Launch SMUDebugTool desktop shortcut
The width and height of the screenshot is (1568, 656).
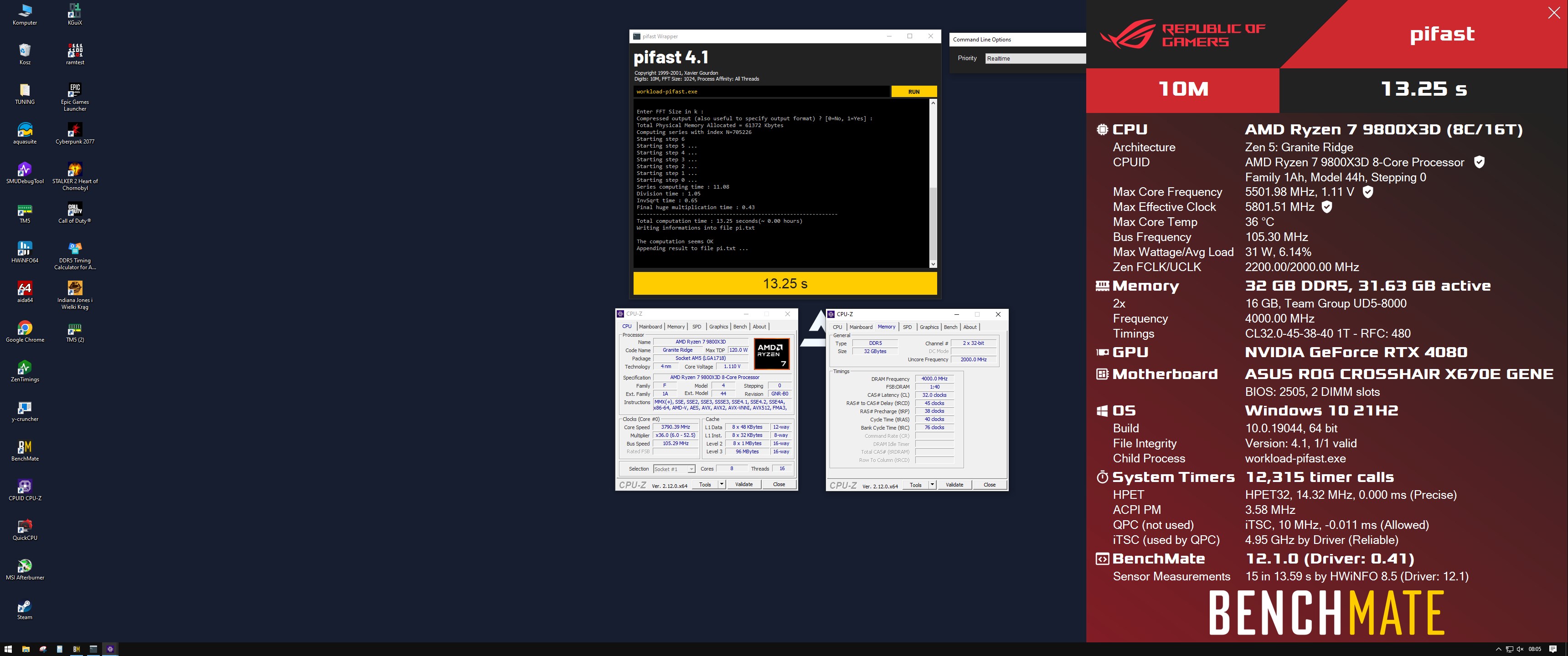click(24, 173)
